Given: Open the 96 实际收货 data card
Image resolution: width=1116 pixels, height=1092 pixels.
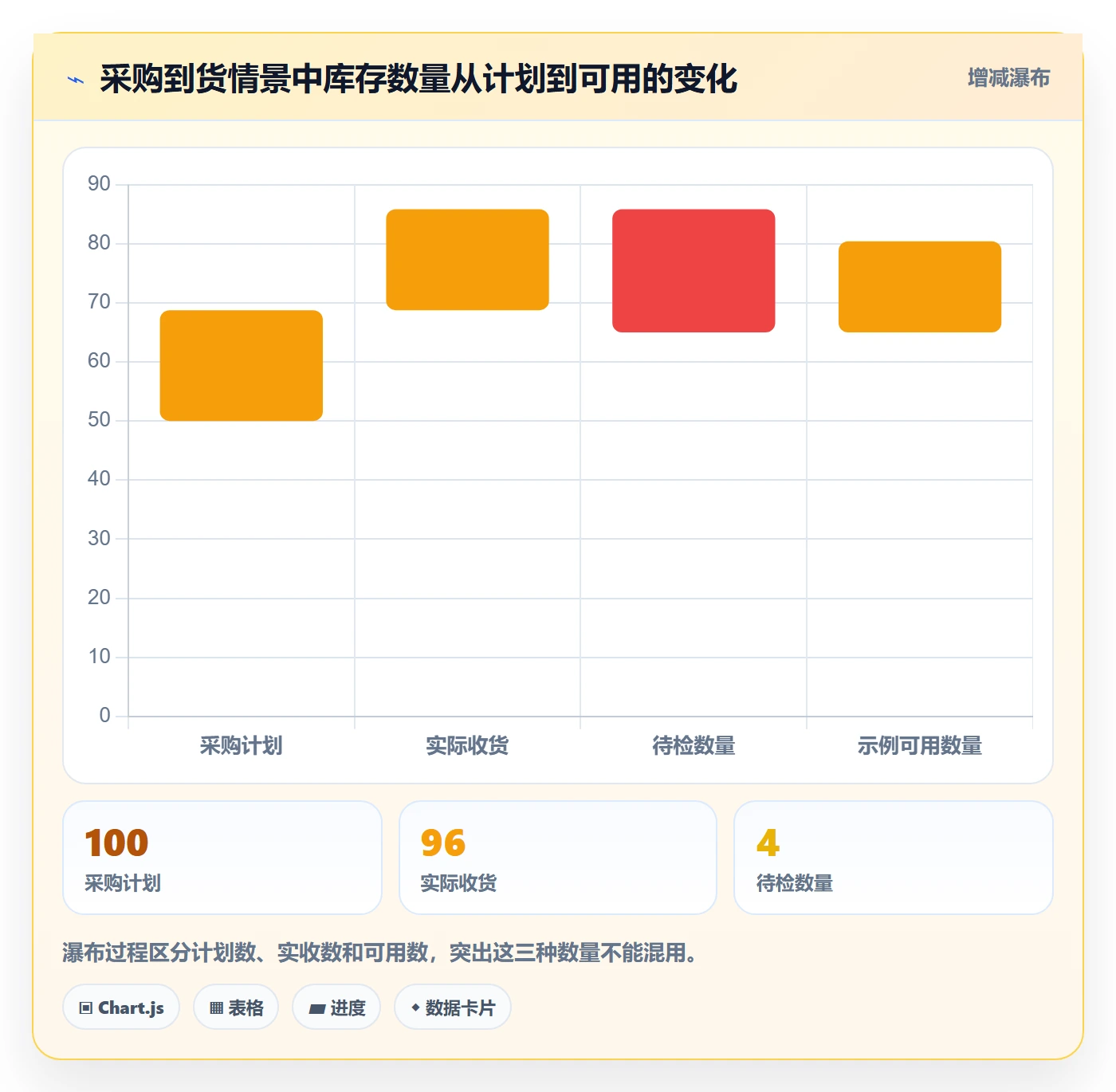Looking at the screenshot, I should (558, 858).
